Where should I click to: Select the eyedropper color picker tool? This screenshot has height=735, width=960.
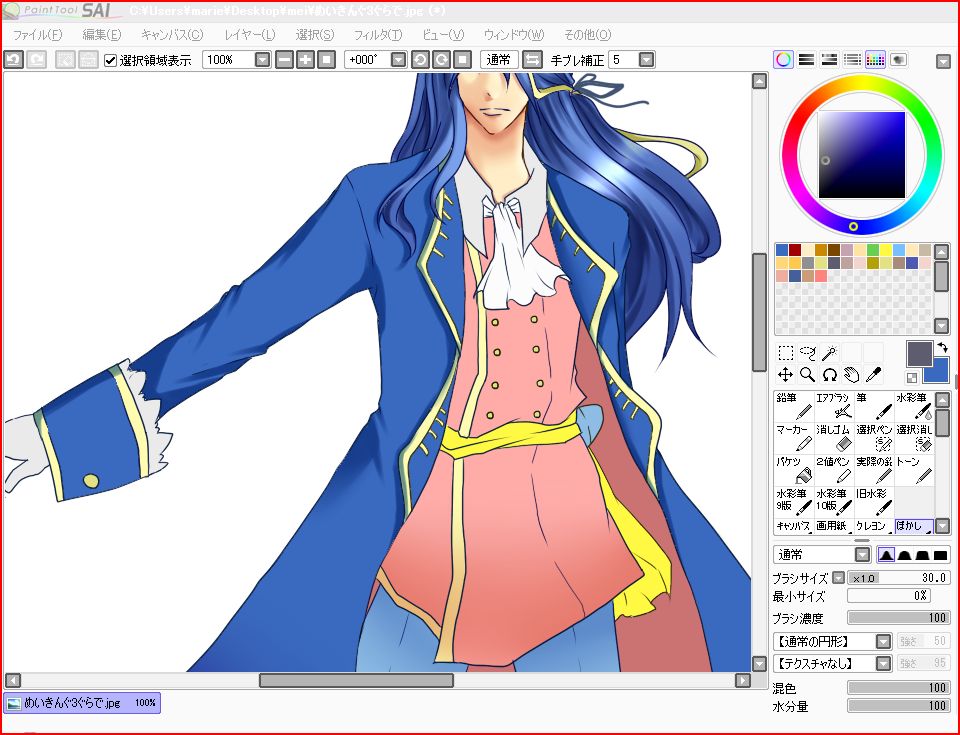pos(874,374)
